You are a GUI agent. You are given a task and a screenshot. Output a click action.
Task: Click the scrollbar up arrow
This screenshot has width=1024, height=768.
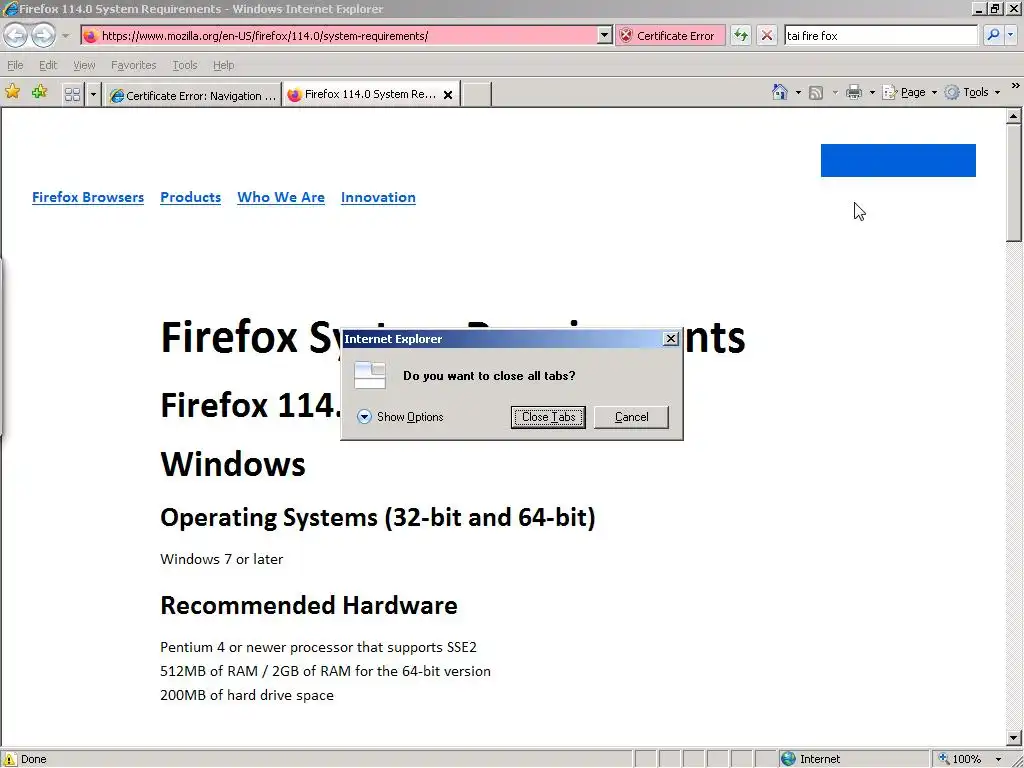[x=1014, y=116]
